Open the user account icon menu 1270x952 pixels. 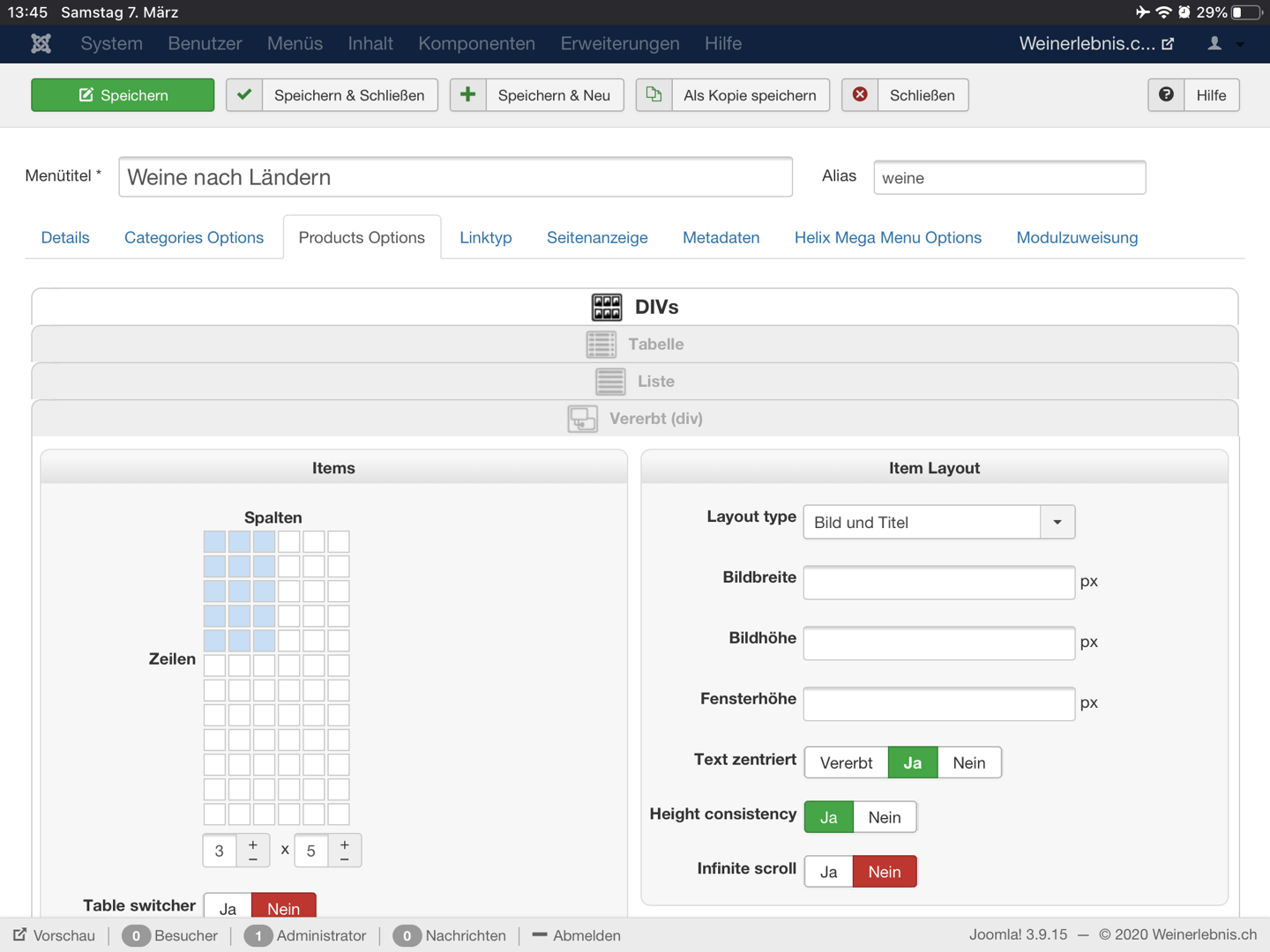point(1215,43)
